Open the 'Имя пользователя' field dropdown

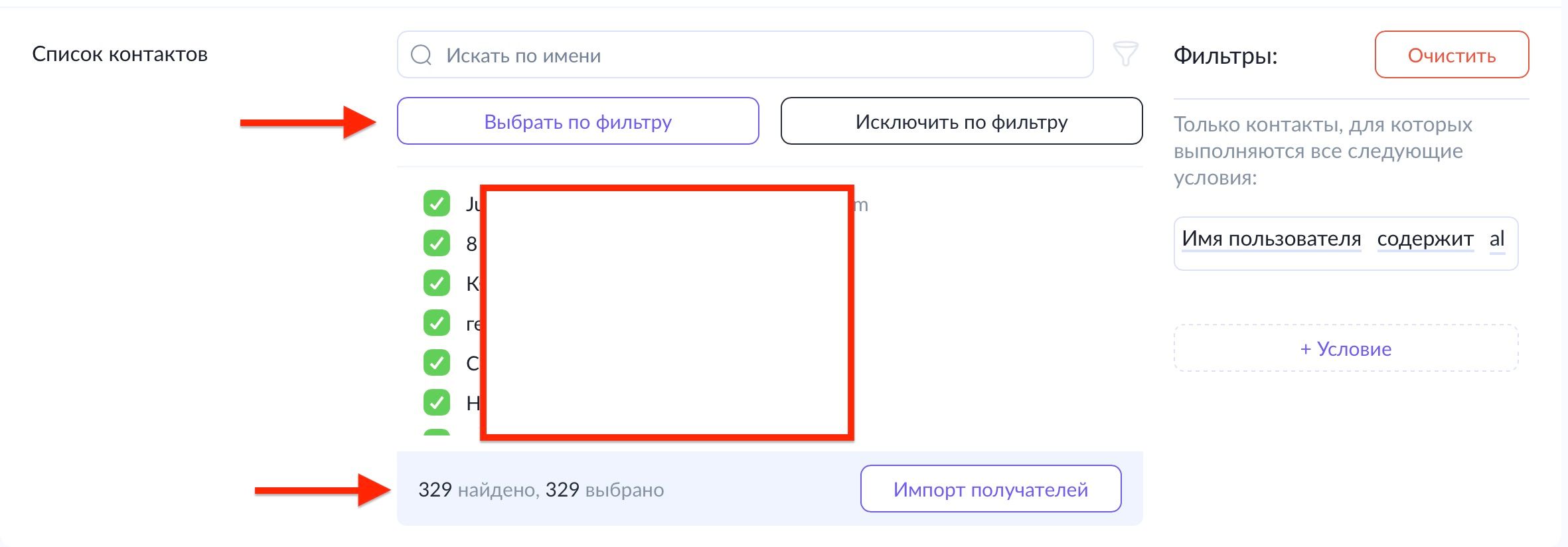1271,239
